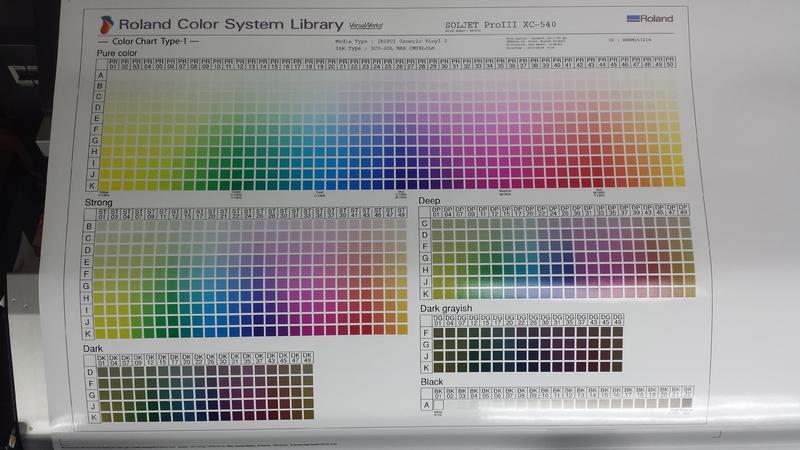
Task: Pick Deep swatch row C column DP 01
Action: (x=437, y=223)
